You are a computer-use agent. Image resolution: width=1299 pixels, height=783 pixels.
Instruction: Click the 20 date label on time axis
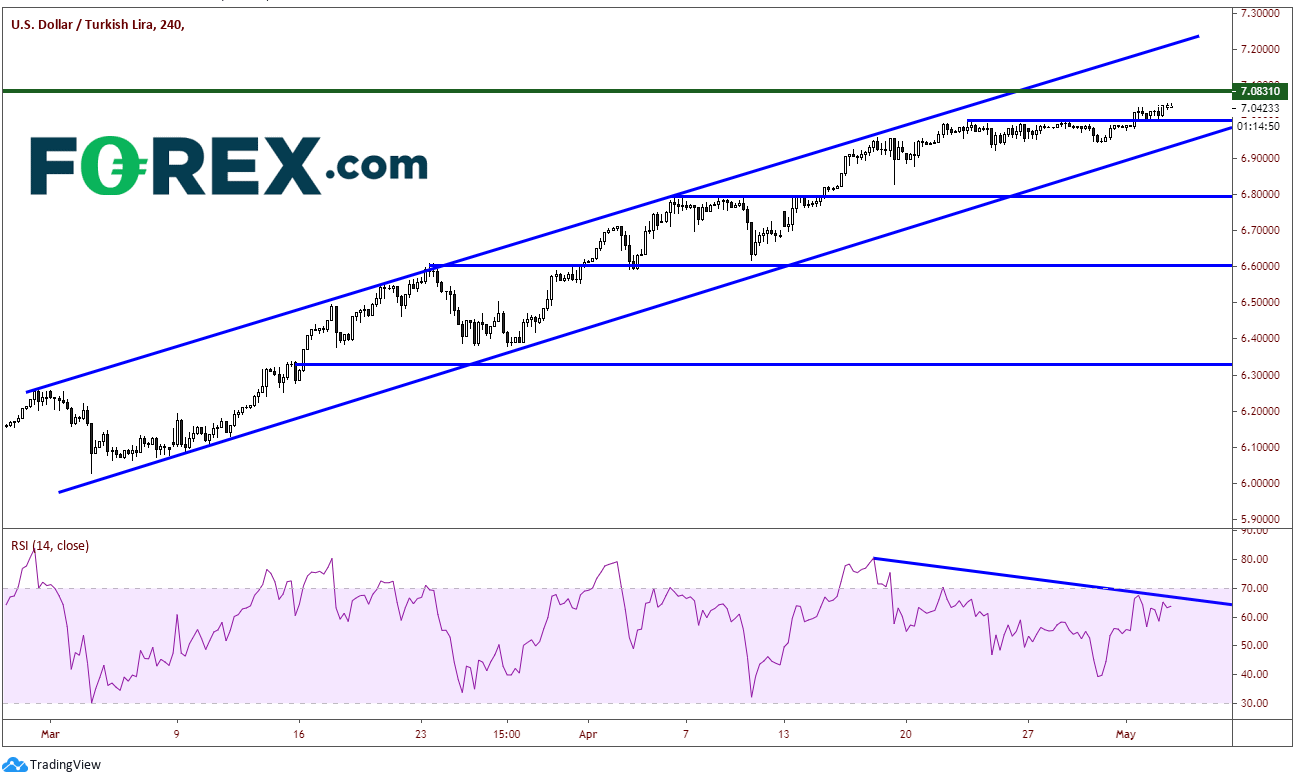tap(907, 732)
